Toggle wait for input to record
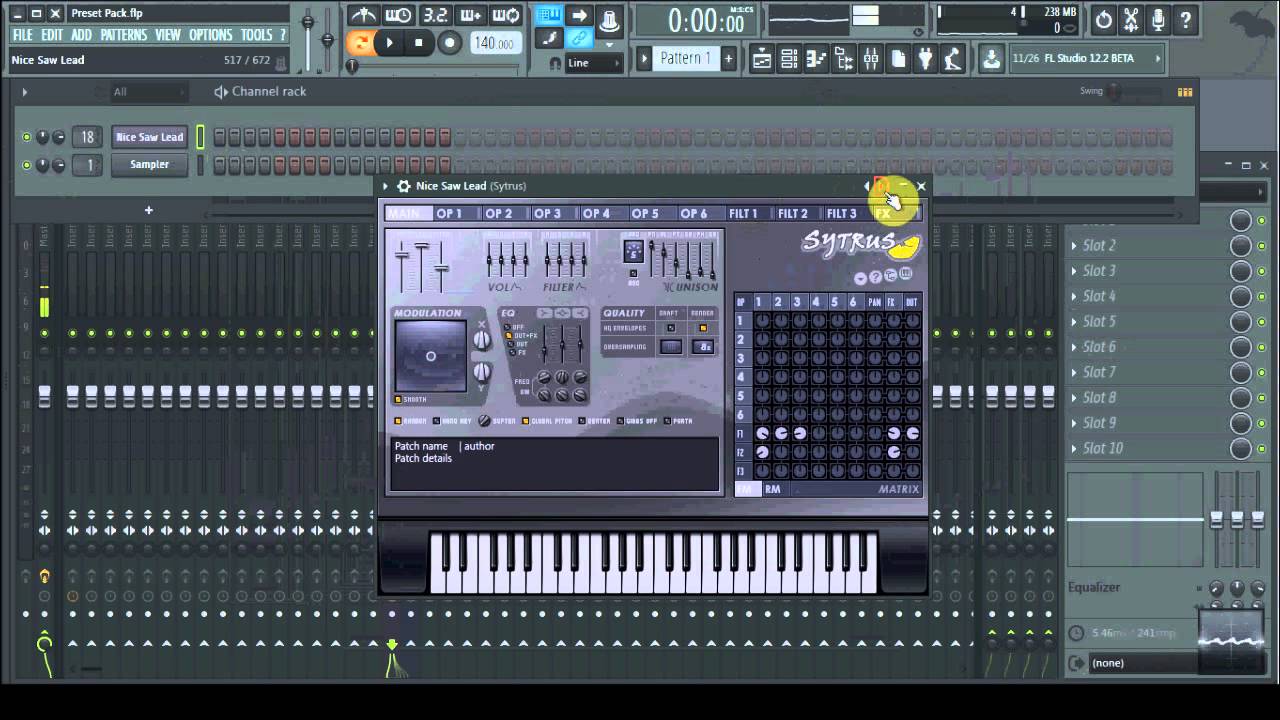Screen dimensions: 1280x720 pyautogui.click(x=398, y=15)
